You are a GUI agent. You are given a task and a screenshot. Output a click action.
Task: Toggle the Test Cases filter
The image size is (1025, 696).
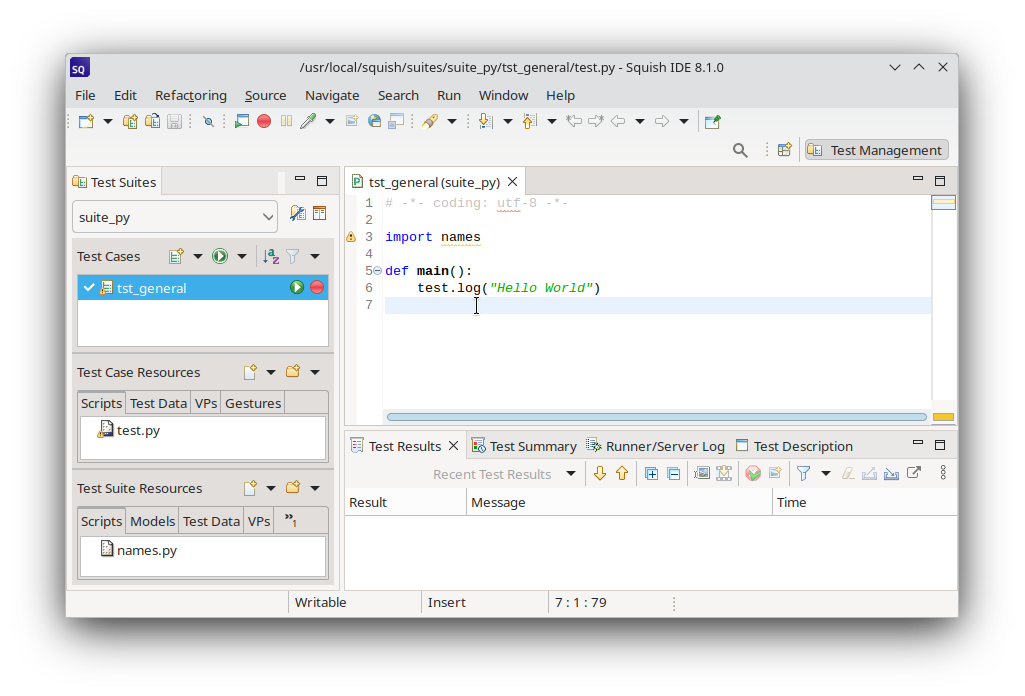point(293,256)
